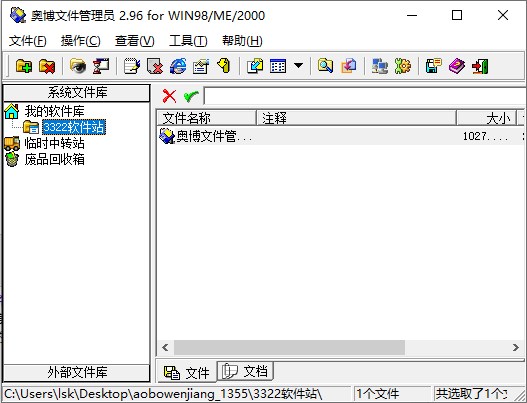Click the wrench and gear settings icon
This screenshot has height=403, width=527.
402,66
